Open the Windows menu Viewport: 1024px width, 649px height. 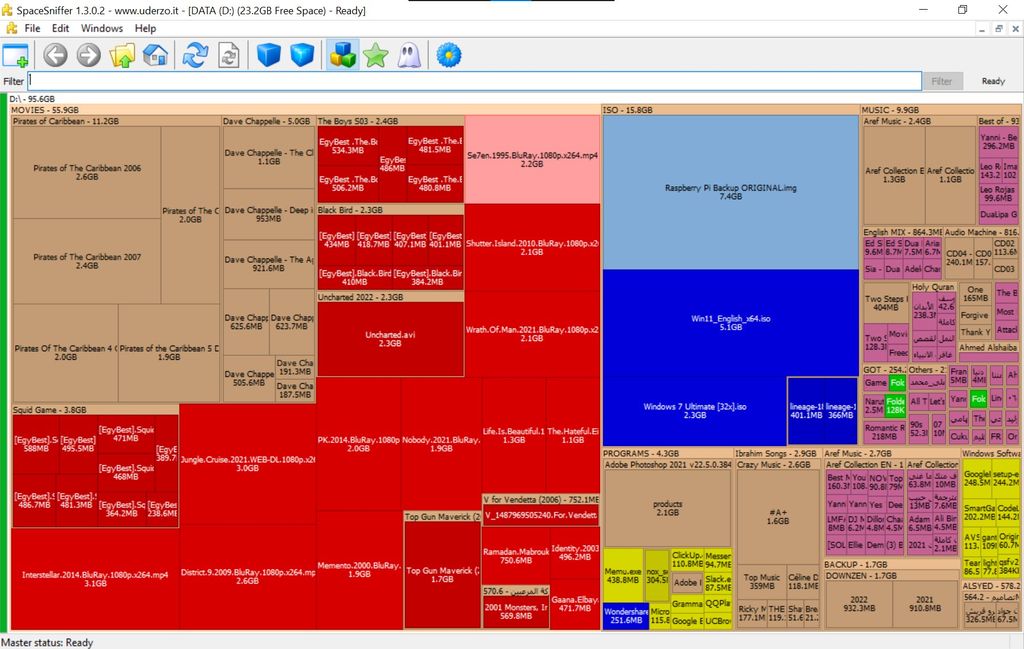[x=102, y=28]
